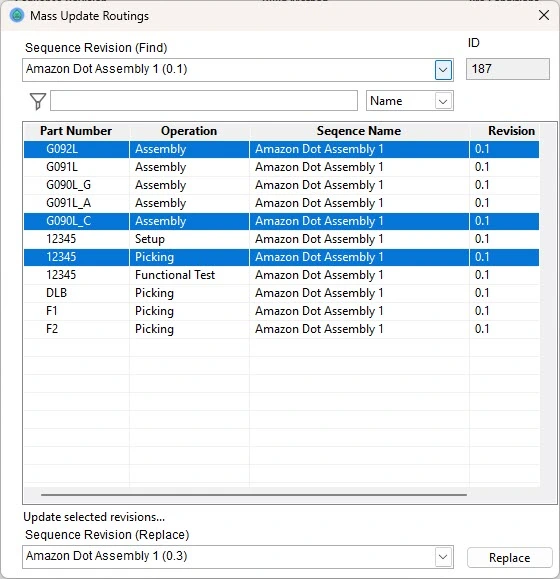Sort by the Part Number column header
560x579 pixels.
tap(76, 131)
